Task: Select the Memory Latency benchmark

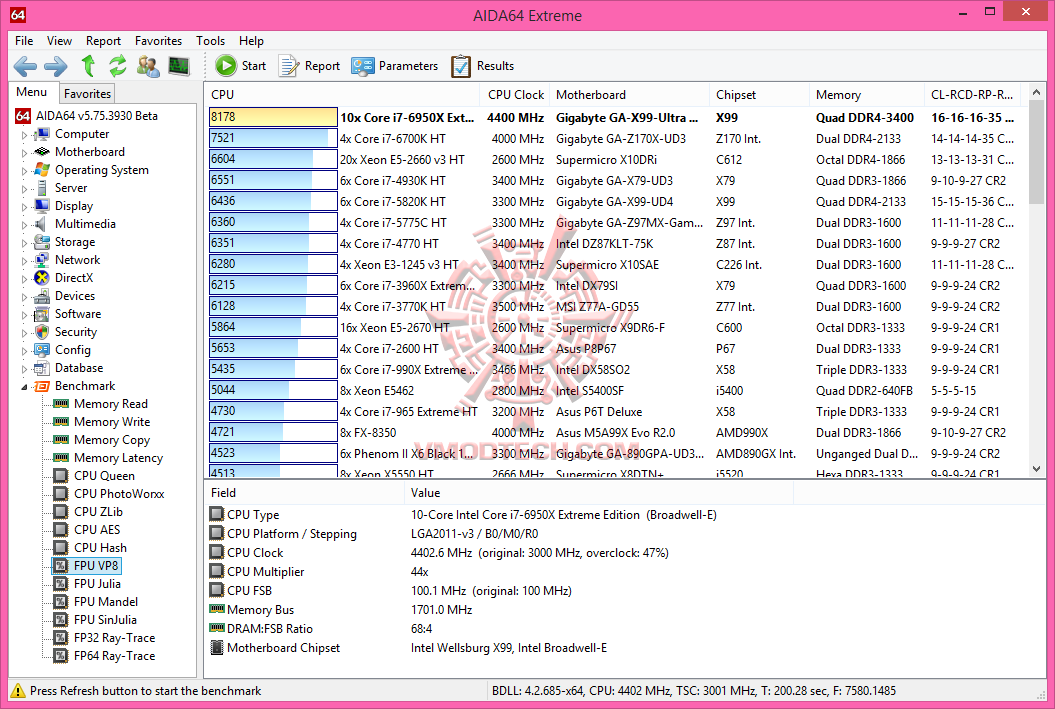Action: click(x=118, y=458)
